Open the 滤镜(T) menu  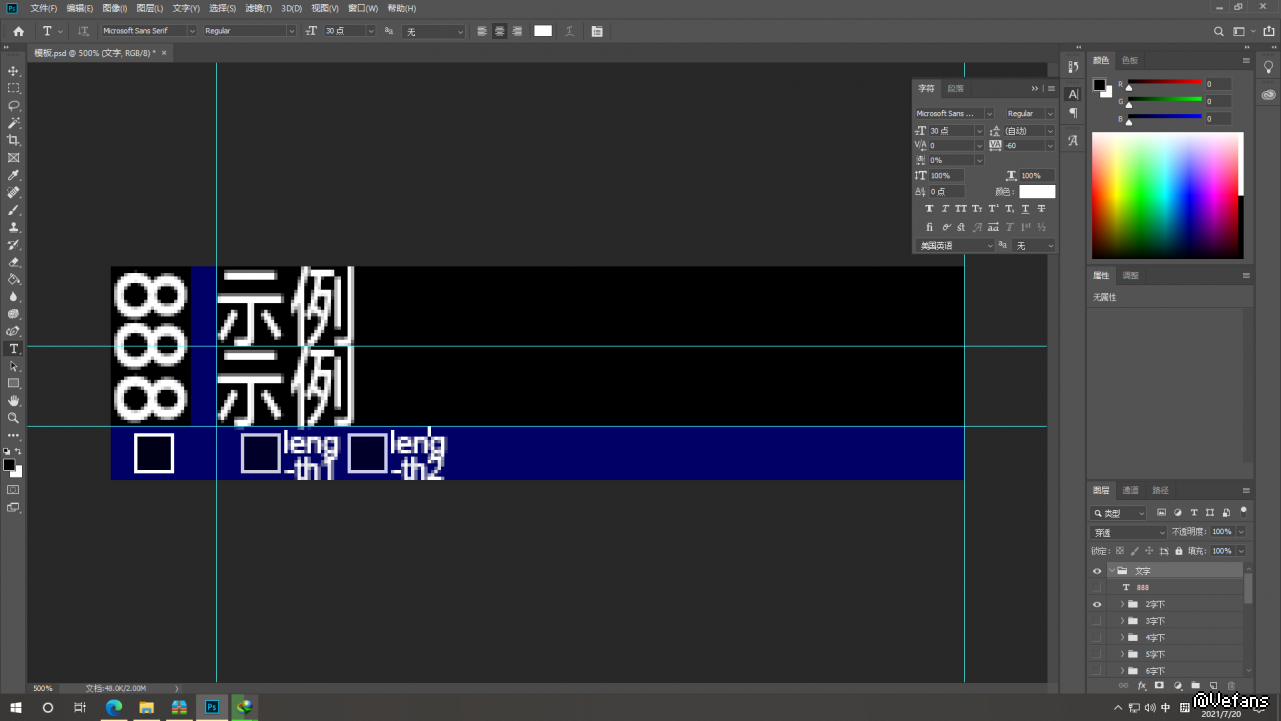coord(259,8)
